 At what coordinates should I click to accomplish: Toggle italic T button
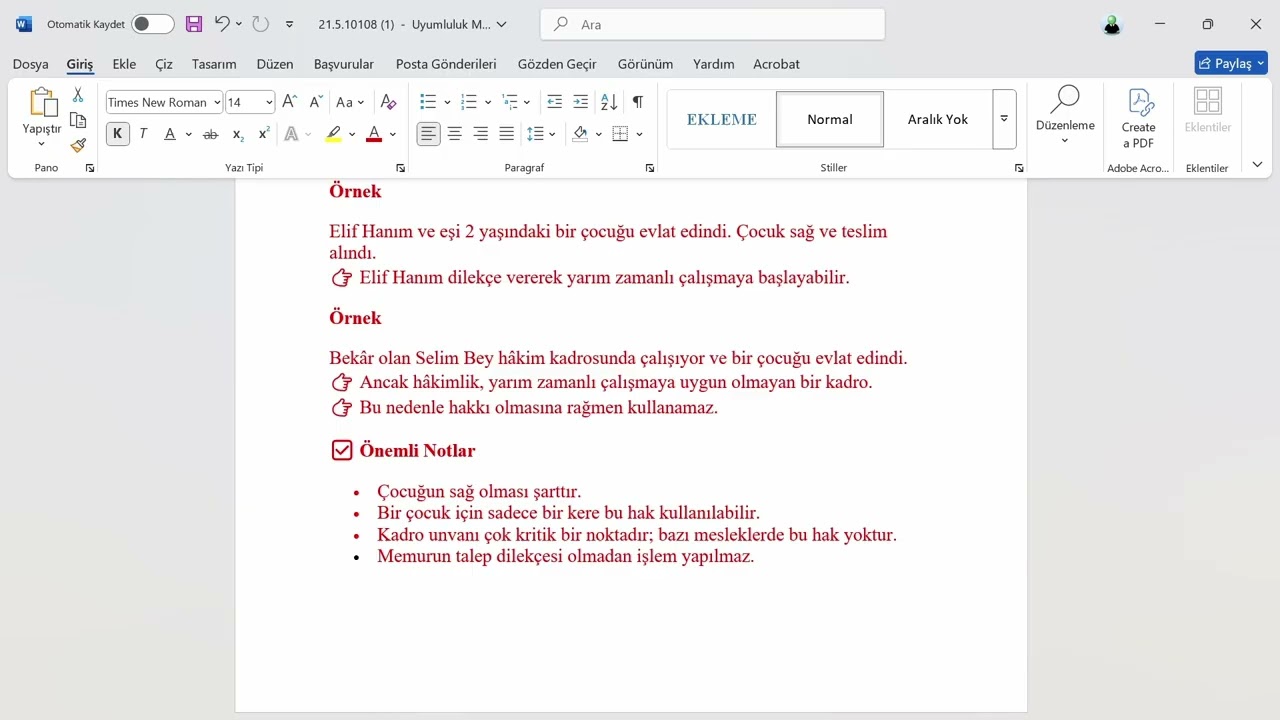coord(143,134)
